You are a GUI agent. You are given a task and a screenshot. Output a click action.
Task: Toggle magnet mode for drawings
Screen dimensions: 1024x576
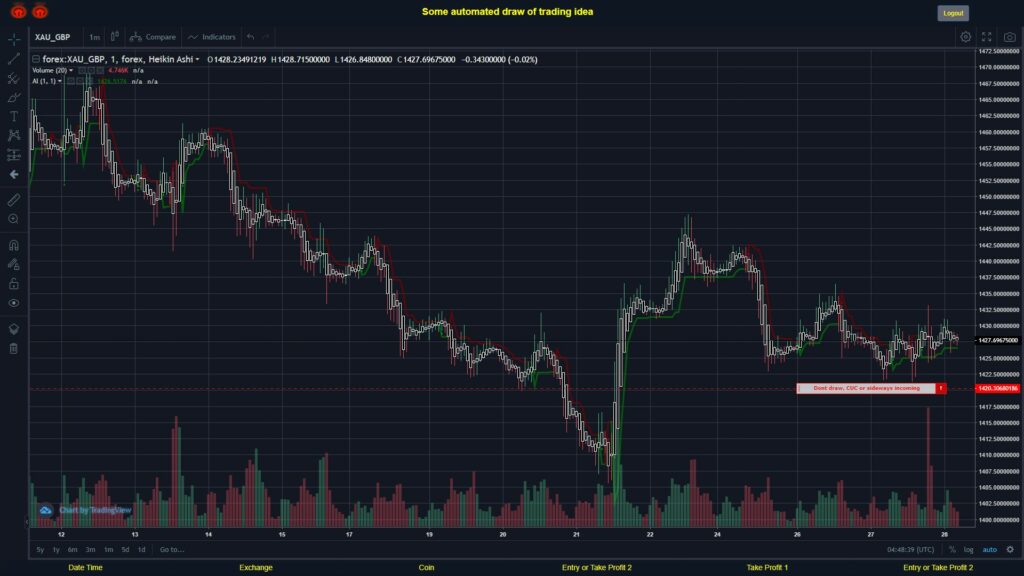pos(14,245)
